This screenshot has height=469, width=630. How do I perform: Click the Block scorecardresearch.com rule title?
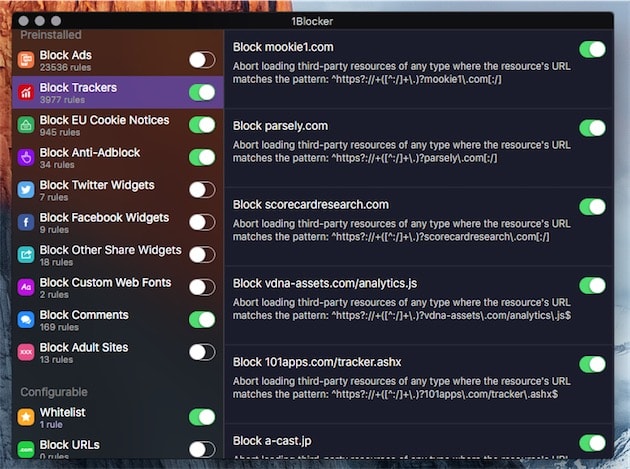tap(311, 205)
